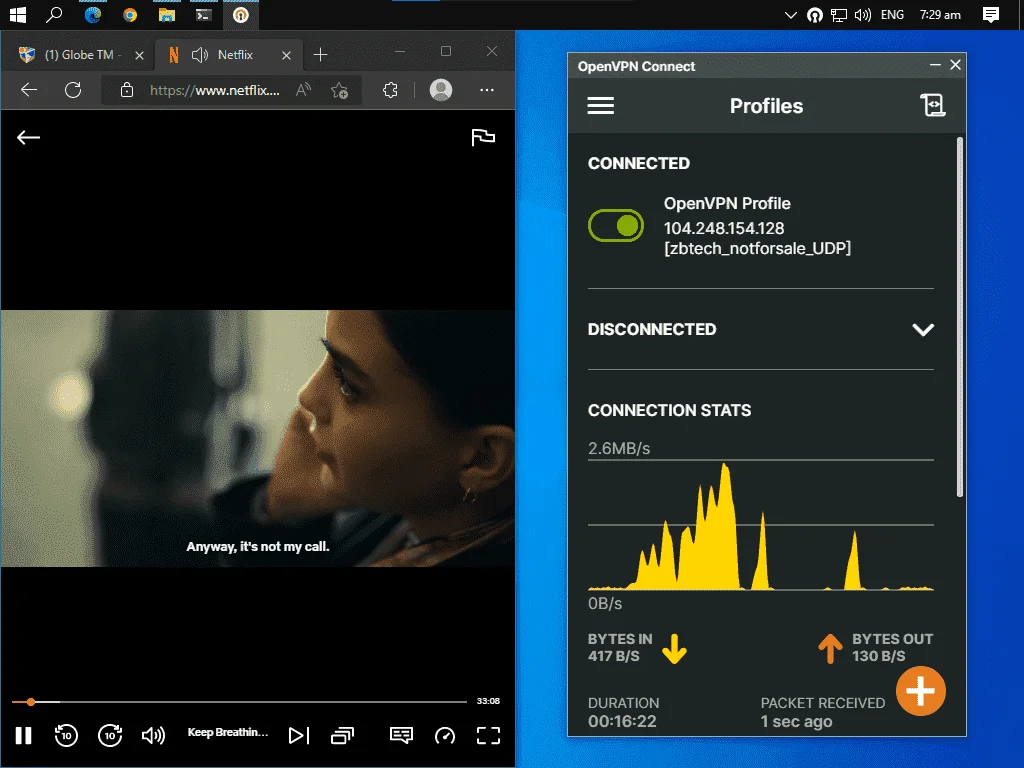Go back in the Edge browser
The height and width of the screenshot is (768, 1024).
pyautogui.click(x=29, y=90)
